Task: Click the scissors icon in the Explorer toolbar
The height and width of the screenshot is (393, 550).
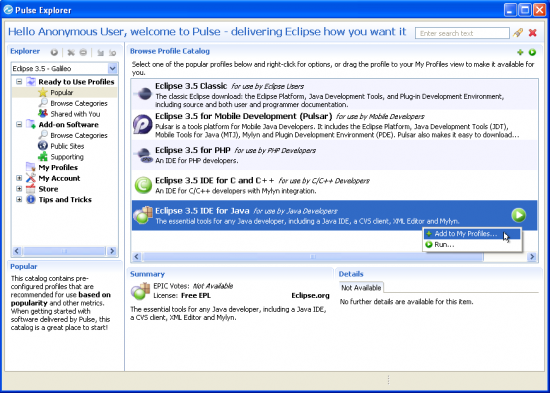Action: tap(71, 52)
